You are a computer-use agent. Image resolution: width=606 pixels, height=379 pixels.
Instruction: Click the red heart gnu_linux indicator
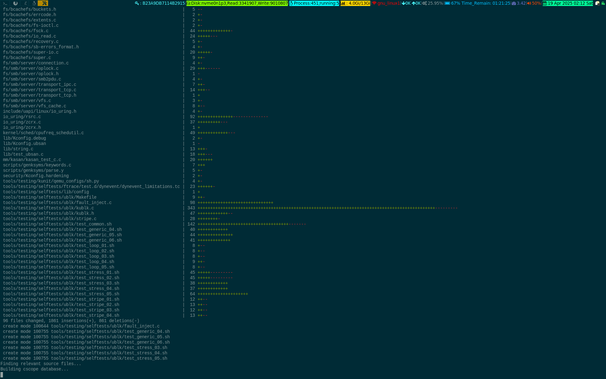[x=386, y=3]
